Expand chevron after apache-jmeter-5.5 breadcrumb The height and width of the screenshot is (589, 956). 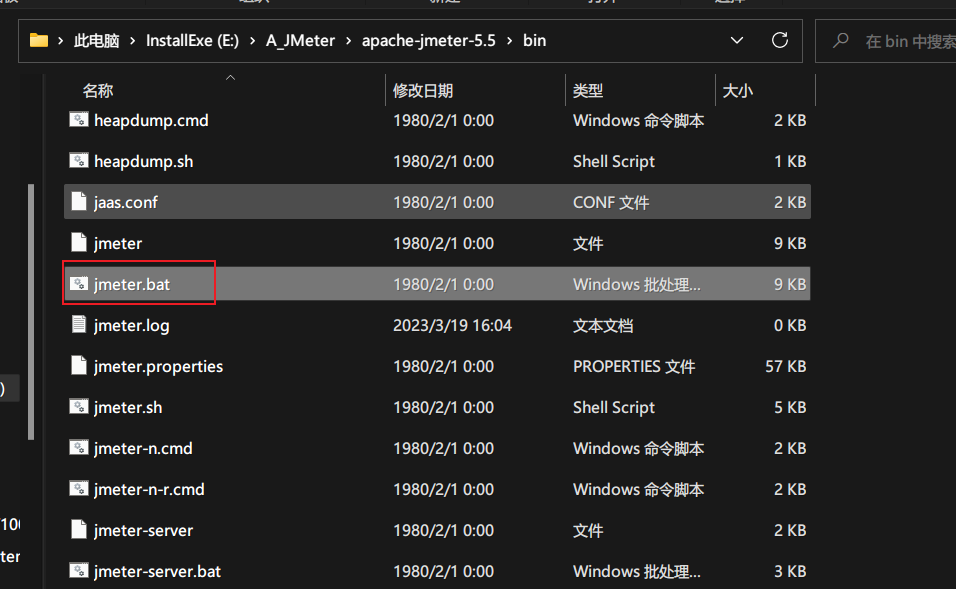(x=510, y=41)
